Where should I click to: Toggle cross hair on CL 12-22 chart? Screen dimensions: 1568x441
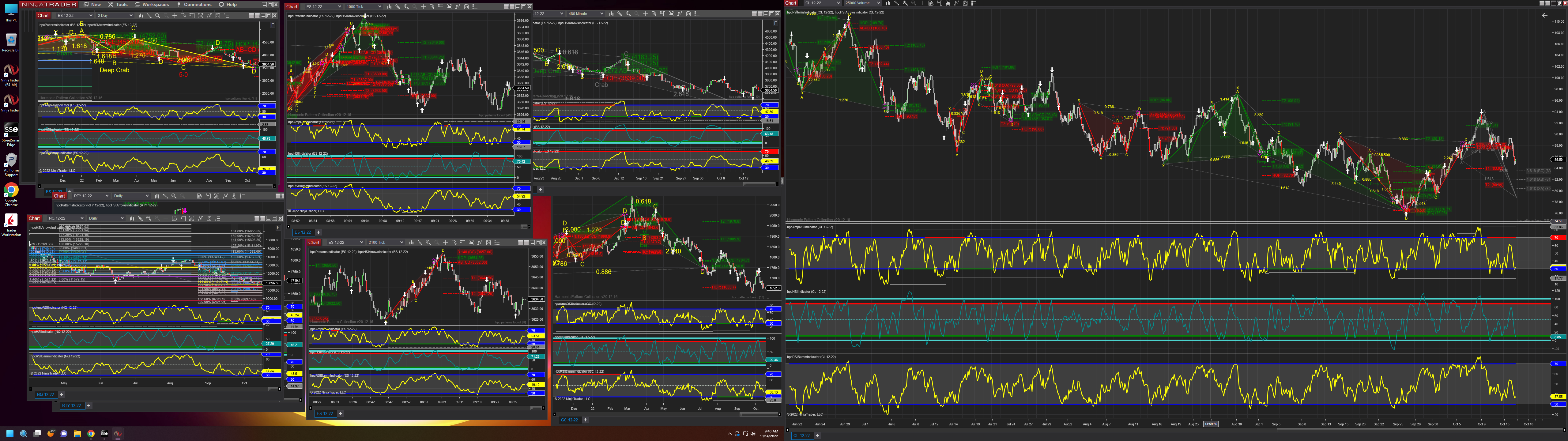[x=922, y=3]
